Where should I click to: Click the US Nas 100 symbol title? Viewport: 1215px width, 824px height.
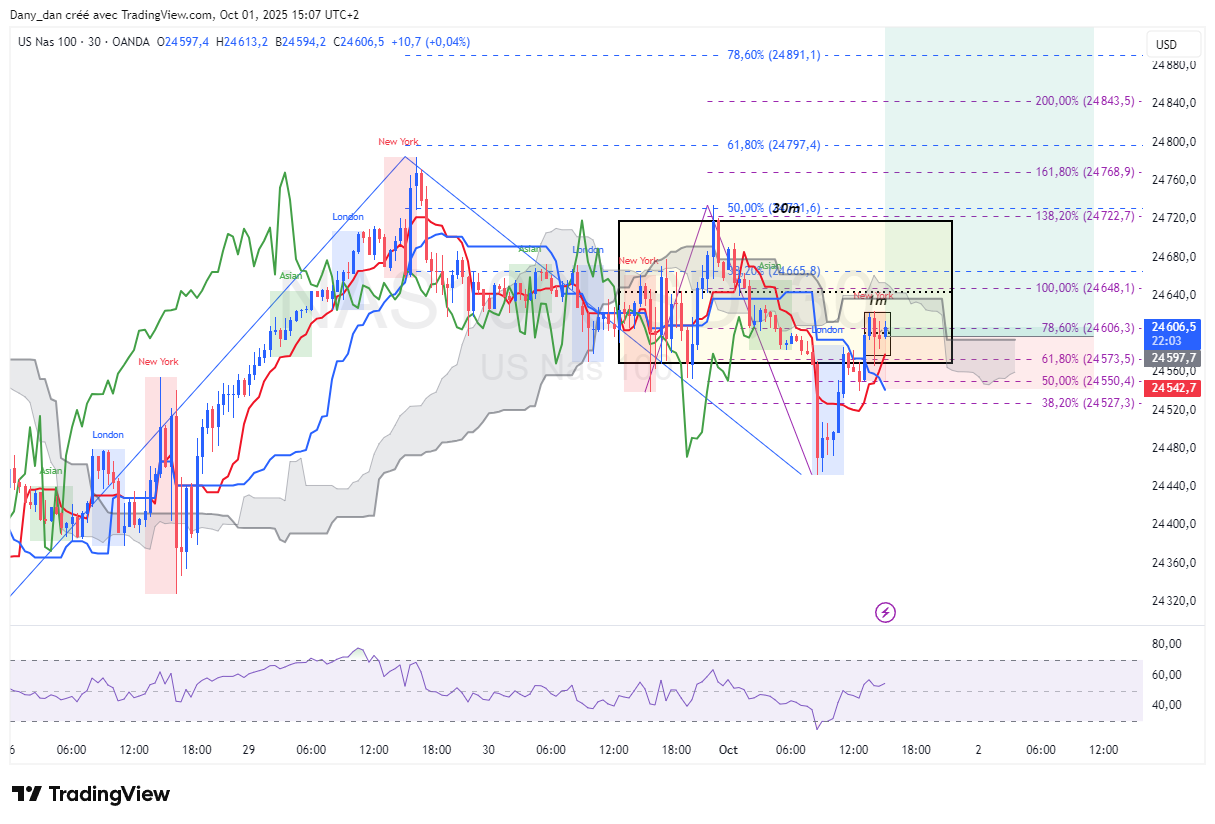[x=48, y=41]
